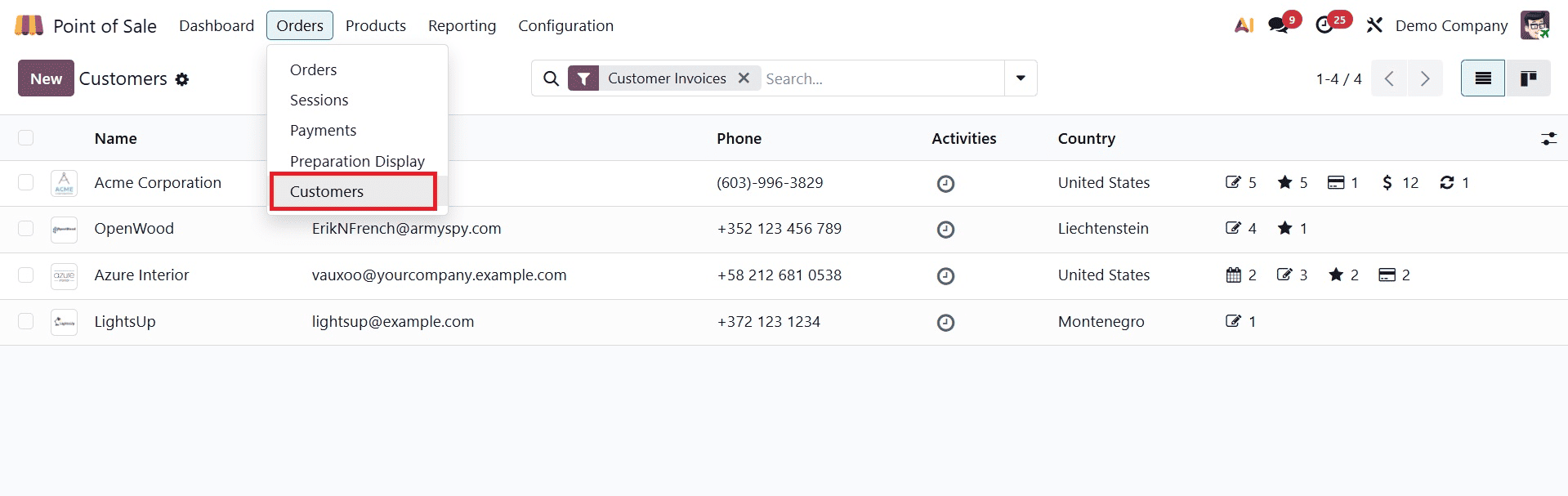Open the Customers settings gear icon
The height and width of the screenshot is (496, 1568).
182,79
